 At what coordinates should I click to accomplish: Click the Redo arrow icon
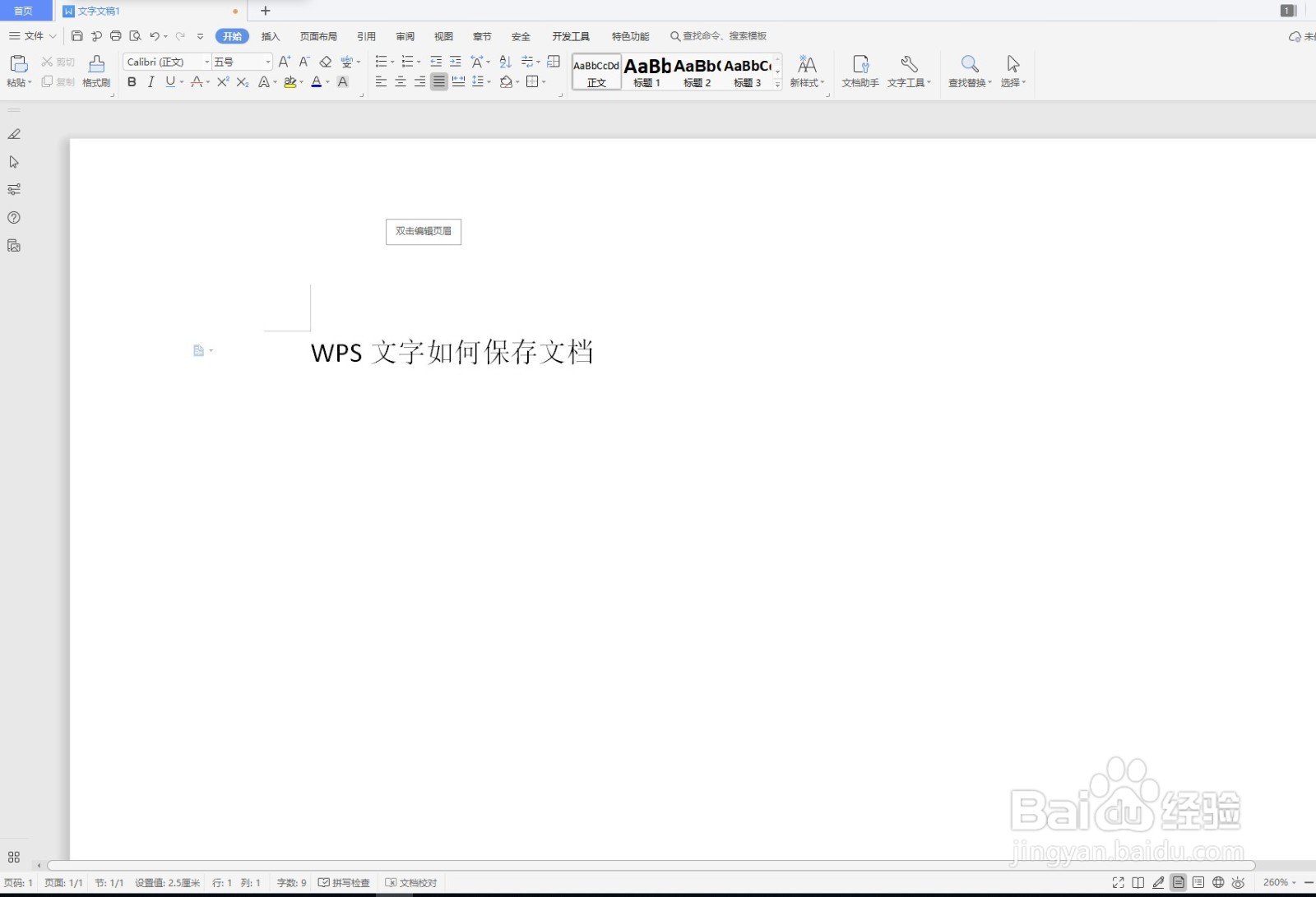tap(180, 36)
